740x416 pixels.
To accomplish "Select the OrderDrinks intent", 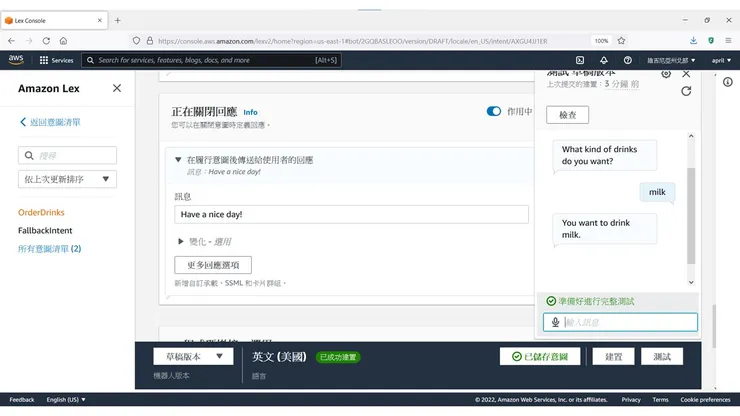I will 41,212.
